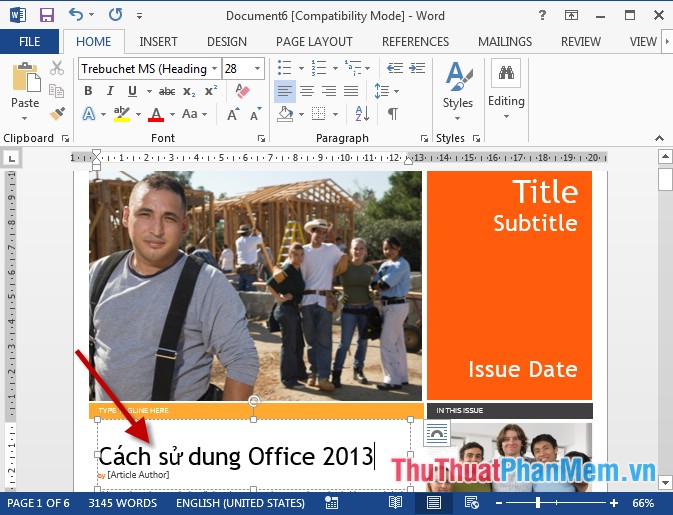Open the font size dropdown
Image resolution: width=673 pixels, height=515 pixels.
[258, 69]
